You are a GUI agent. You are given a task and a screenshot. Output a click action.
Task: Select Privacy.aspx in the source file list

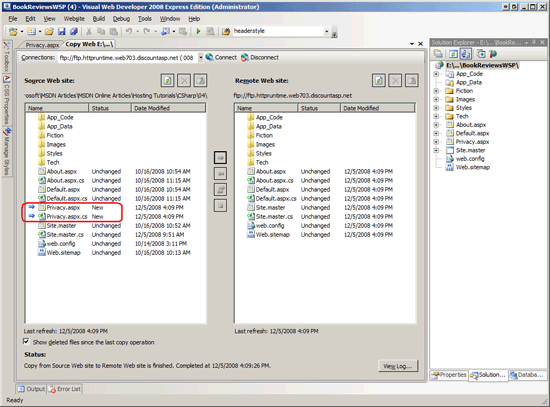click(63, 207)
